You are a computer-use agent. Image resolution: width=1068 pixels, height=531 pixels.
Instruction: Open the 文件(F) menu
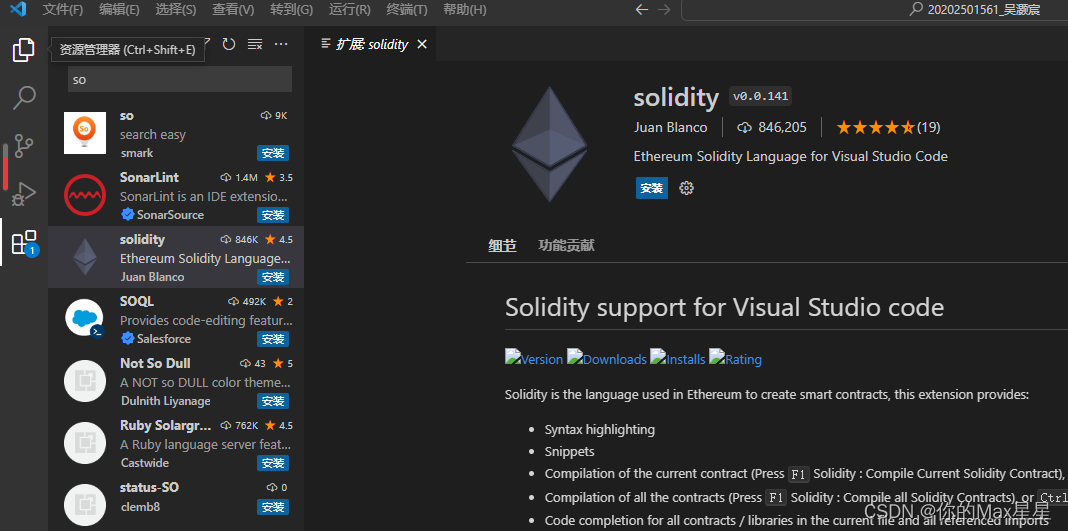coord(63,10)
